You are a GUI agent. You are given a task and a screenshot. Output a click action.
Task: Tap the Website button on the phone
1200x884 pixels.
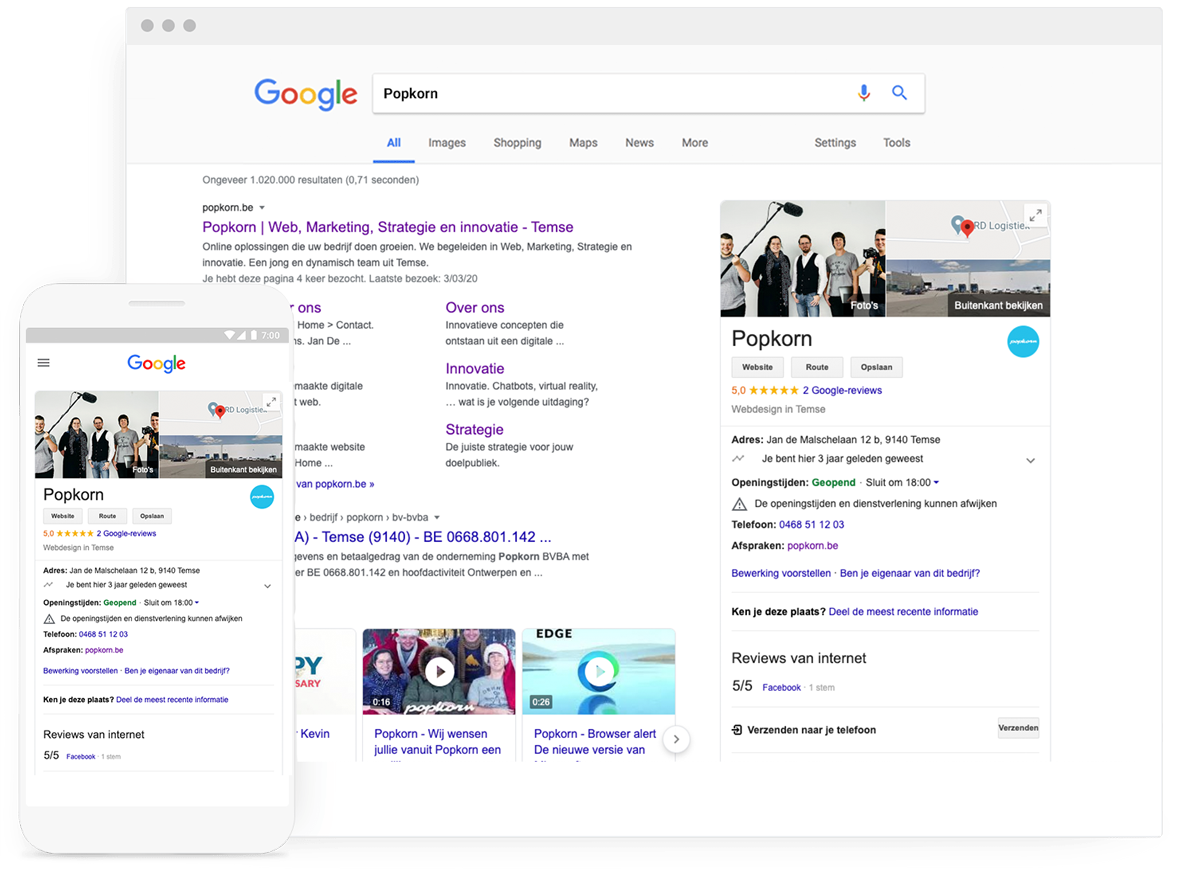click(63, 516)
